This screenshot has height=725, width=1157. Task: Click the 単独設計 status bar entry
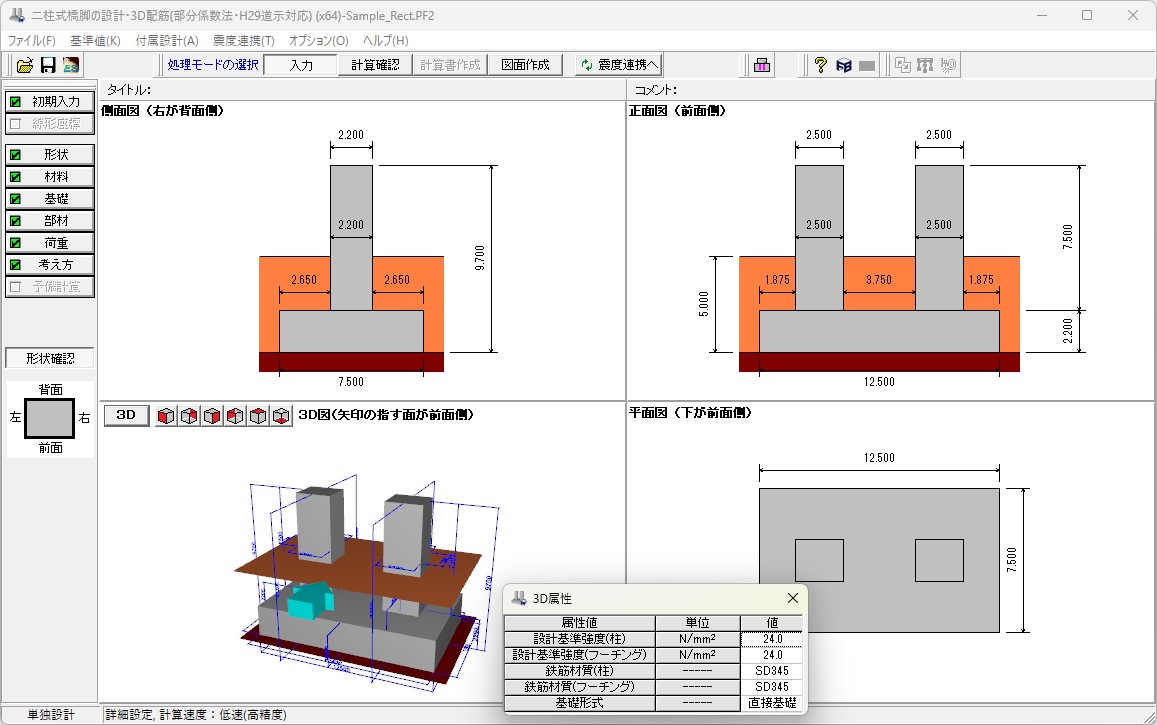pos(50,715)
